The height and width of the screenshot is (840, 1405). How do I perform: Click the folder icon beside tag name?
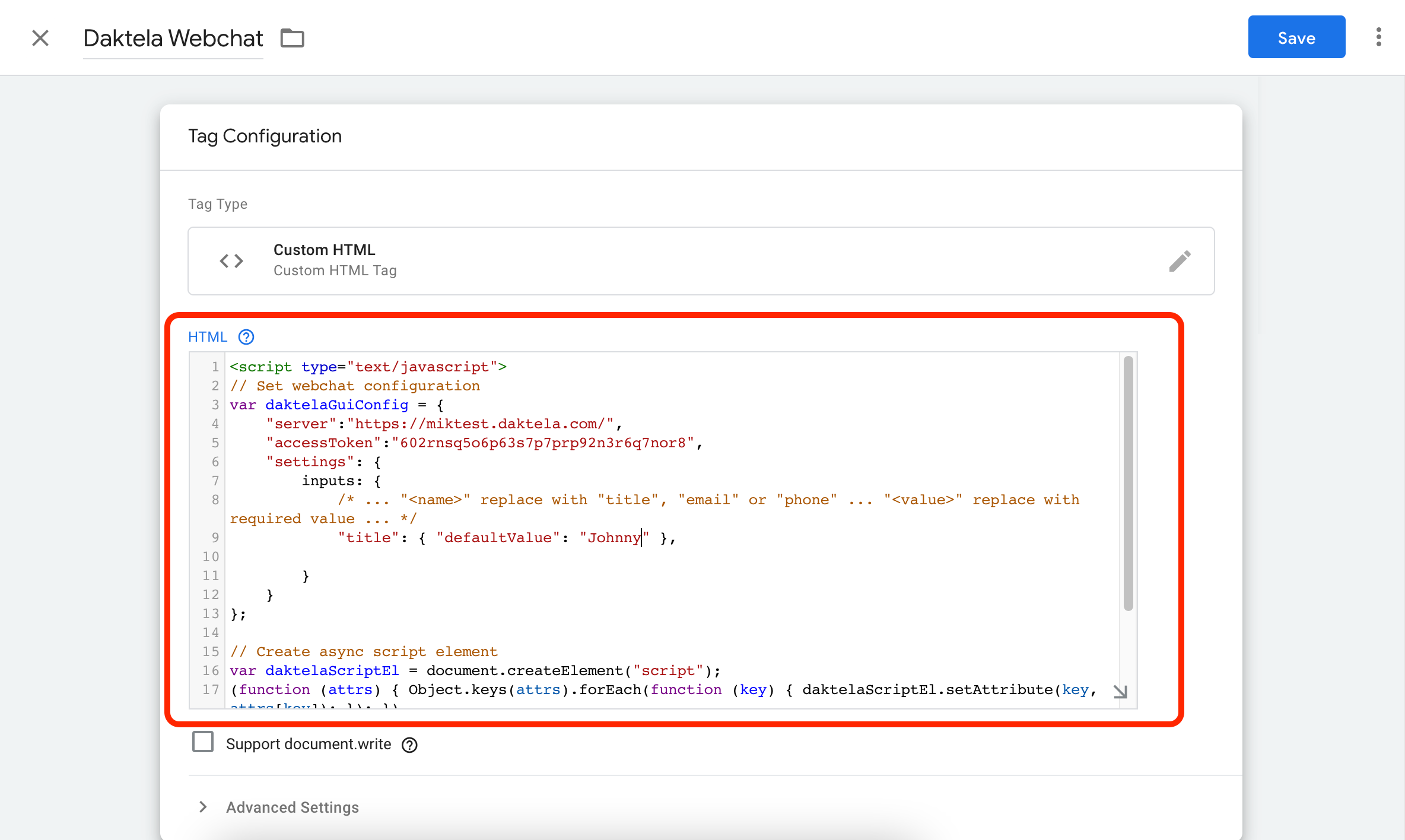point(292,38)
